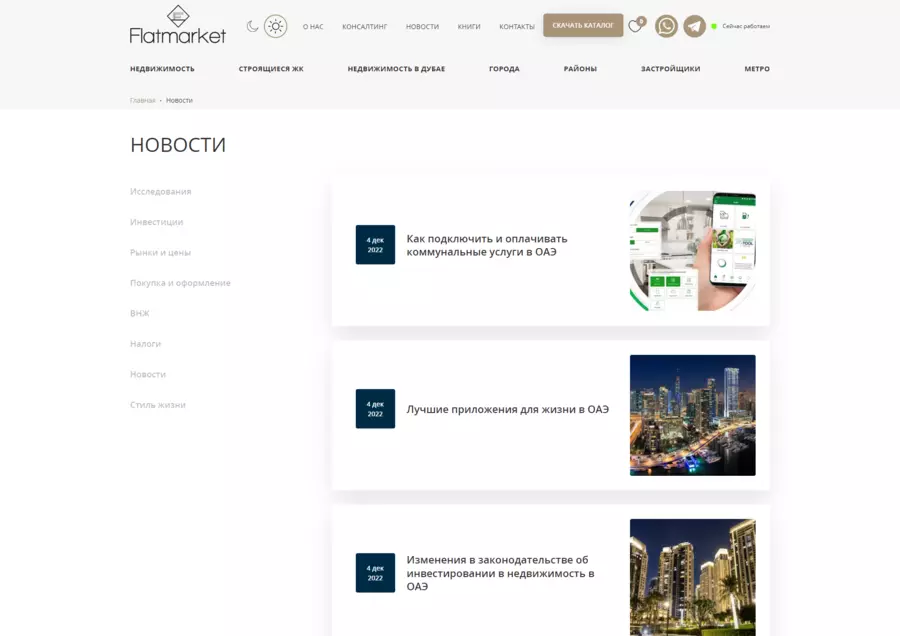900x636 pixels.
Task: Click date badge of коммунальные услуги article
Action: coord(375,245)
